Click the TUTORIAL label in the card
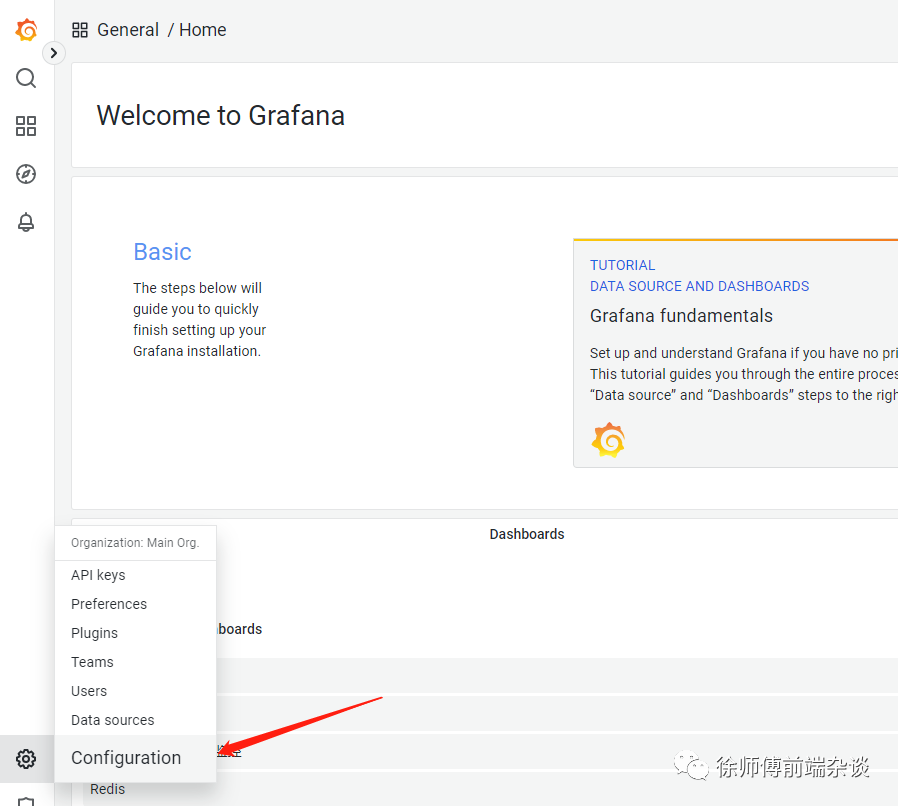The image size is (898, 806). click(x=623, y=265)
